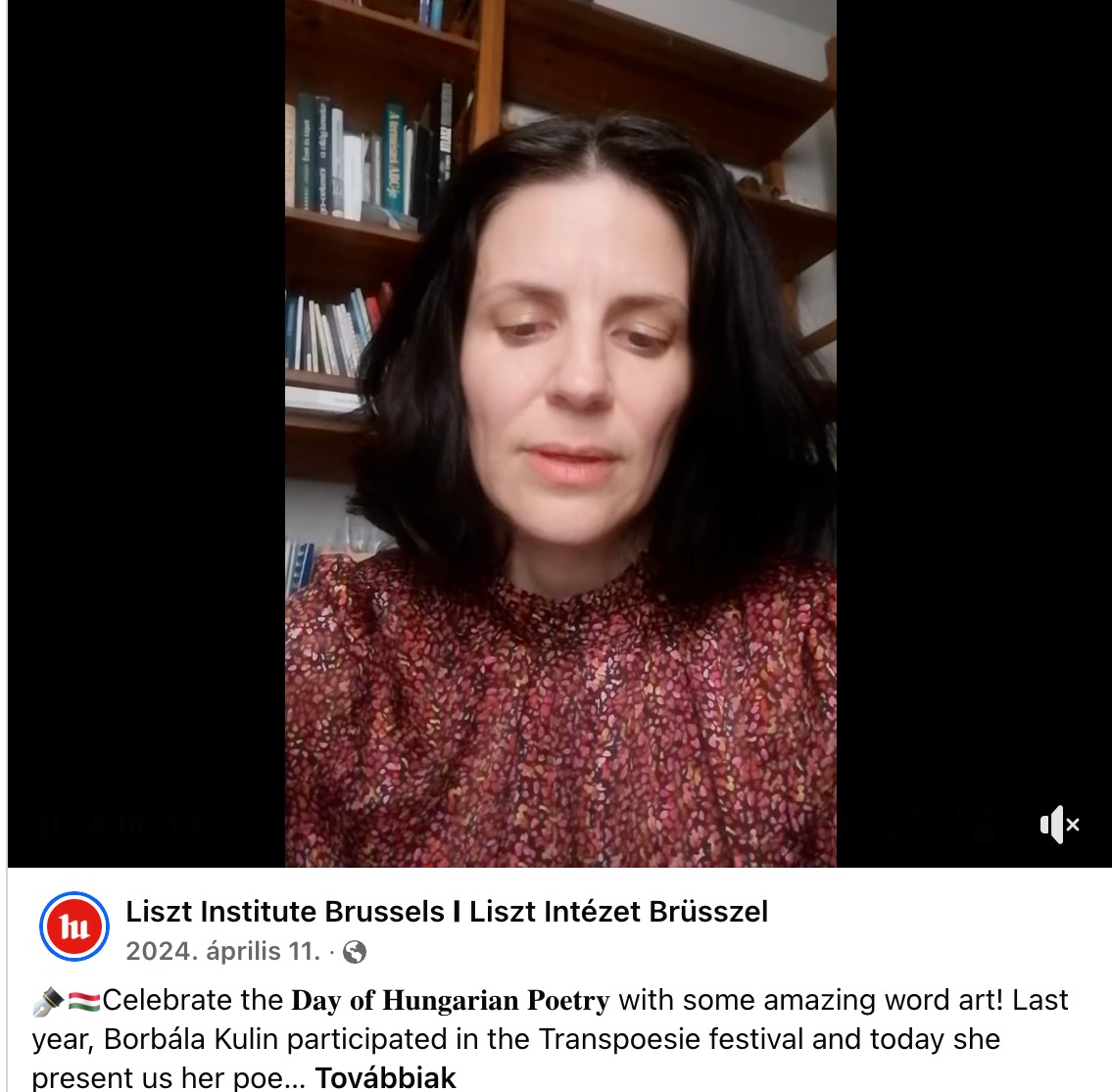Click the fountain pen emoji in post

48,1001
